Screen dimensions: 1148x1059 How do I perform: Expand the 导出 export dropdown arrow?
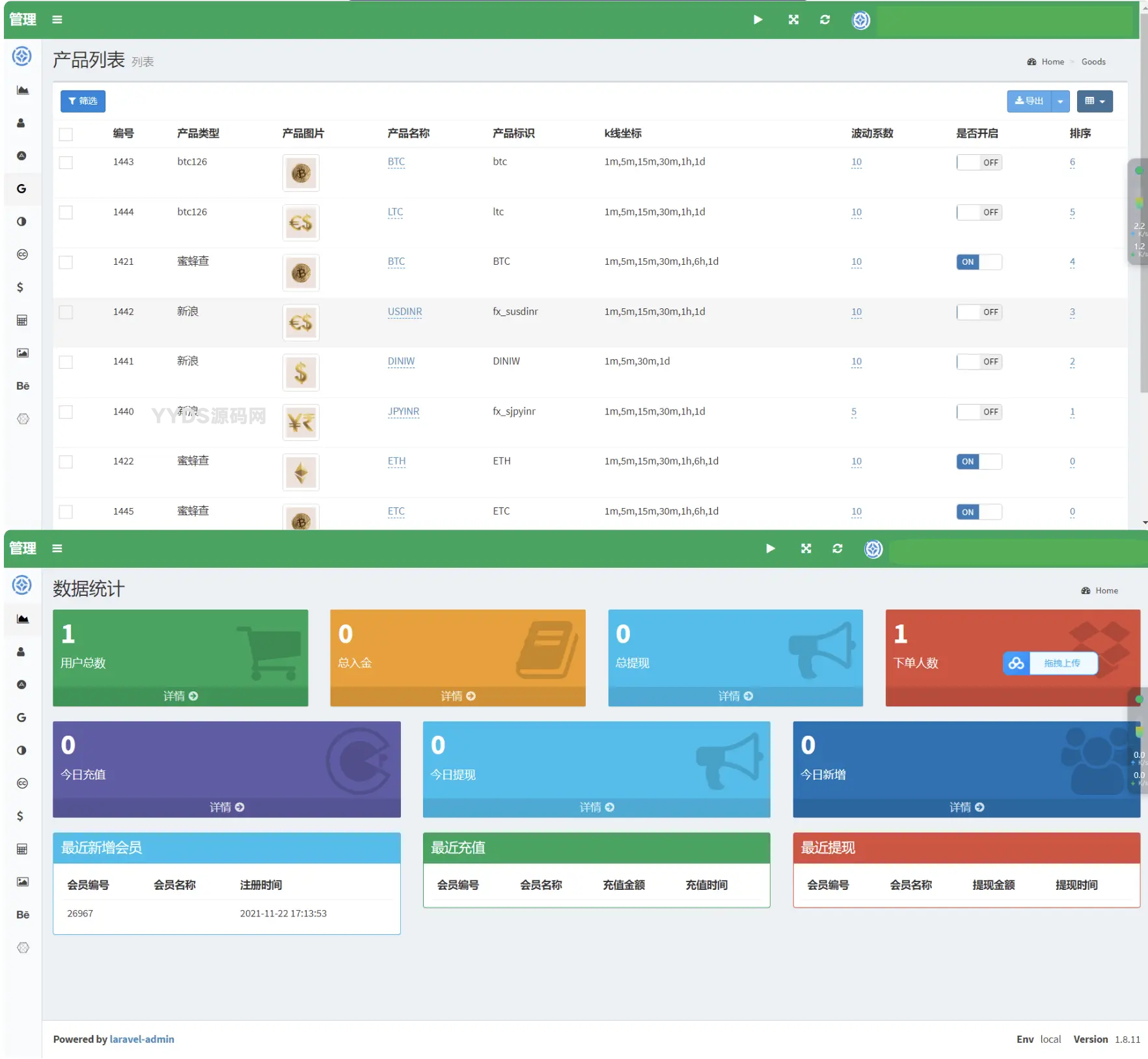pos(1060,101)
